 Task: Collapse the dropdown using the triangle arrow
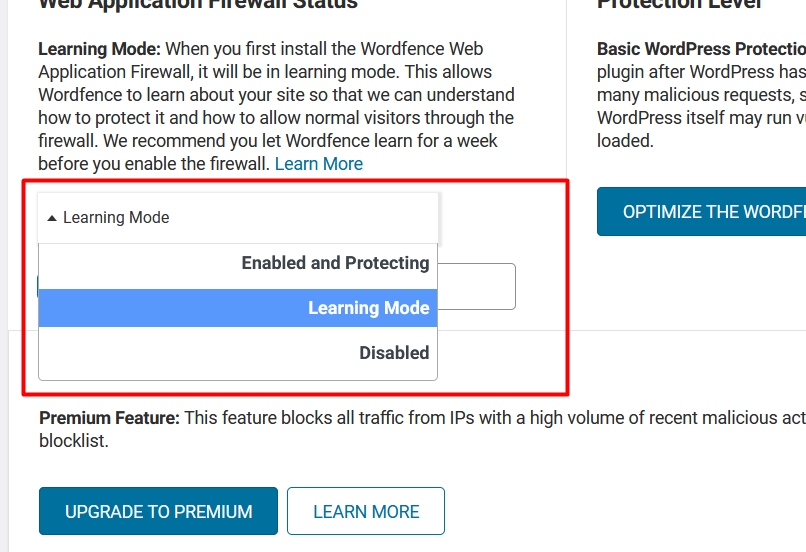51,218
